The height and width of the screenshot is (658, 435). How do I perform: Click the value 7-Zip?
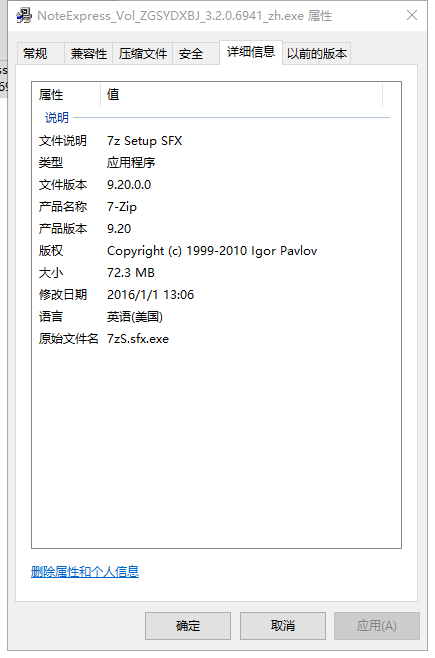pyautogui.click(x=122, y=207)
